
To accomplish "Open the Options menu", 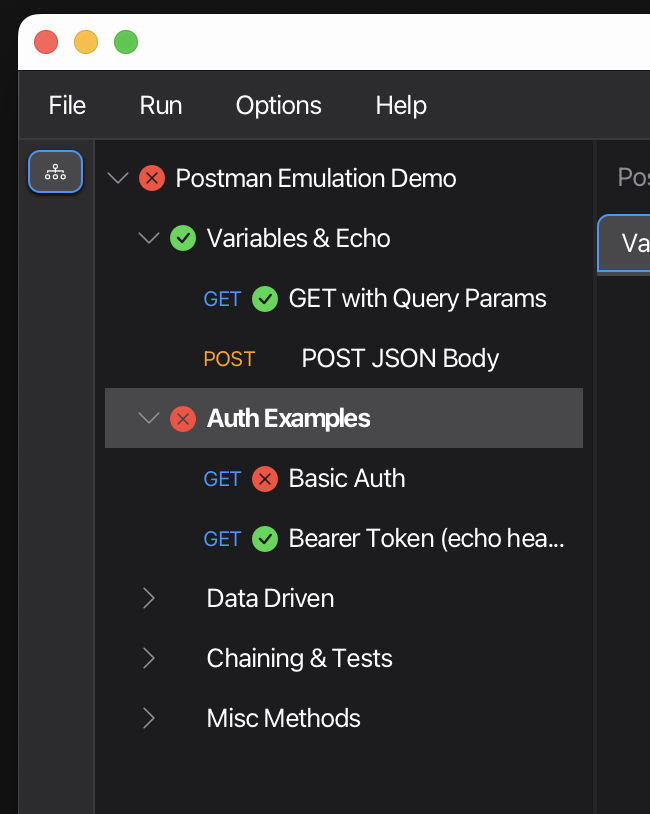I will (x=278, y=105).
